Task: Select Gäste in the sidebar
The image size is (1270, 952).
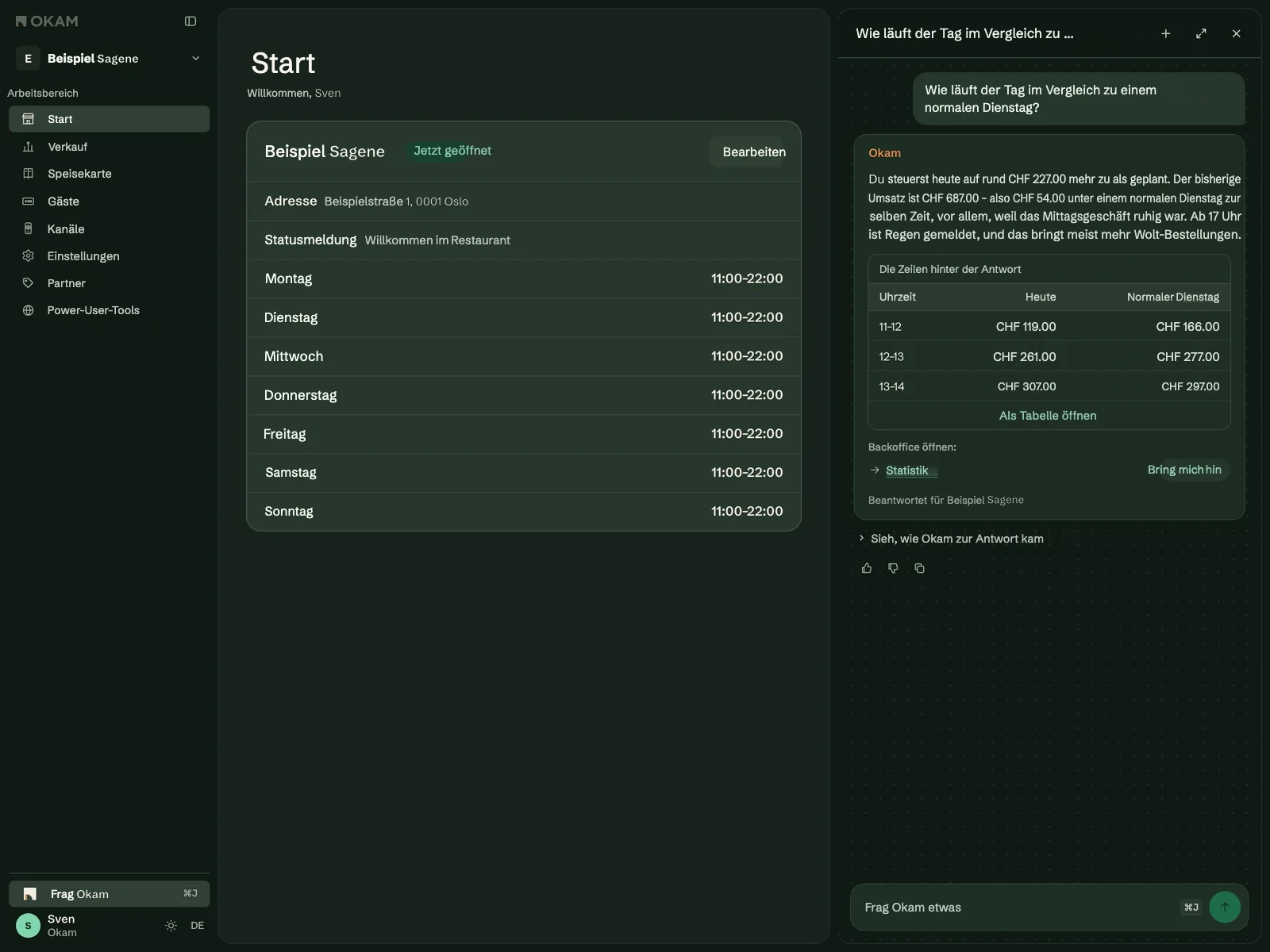Action: click(x=110, y=202)
